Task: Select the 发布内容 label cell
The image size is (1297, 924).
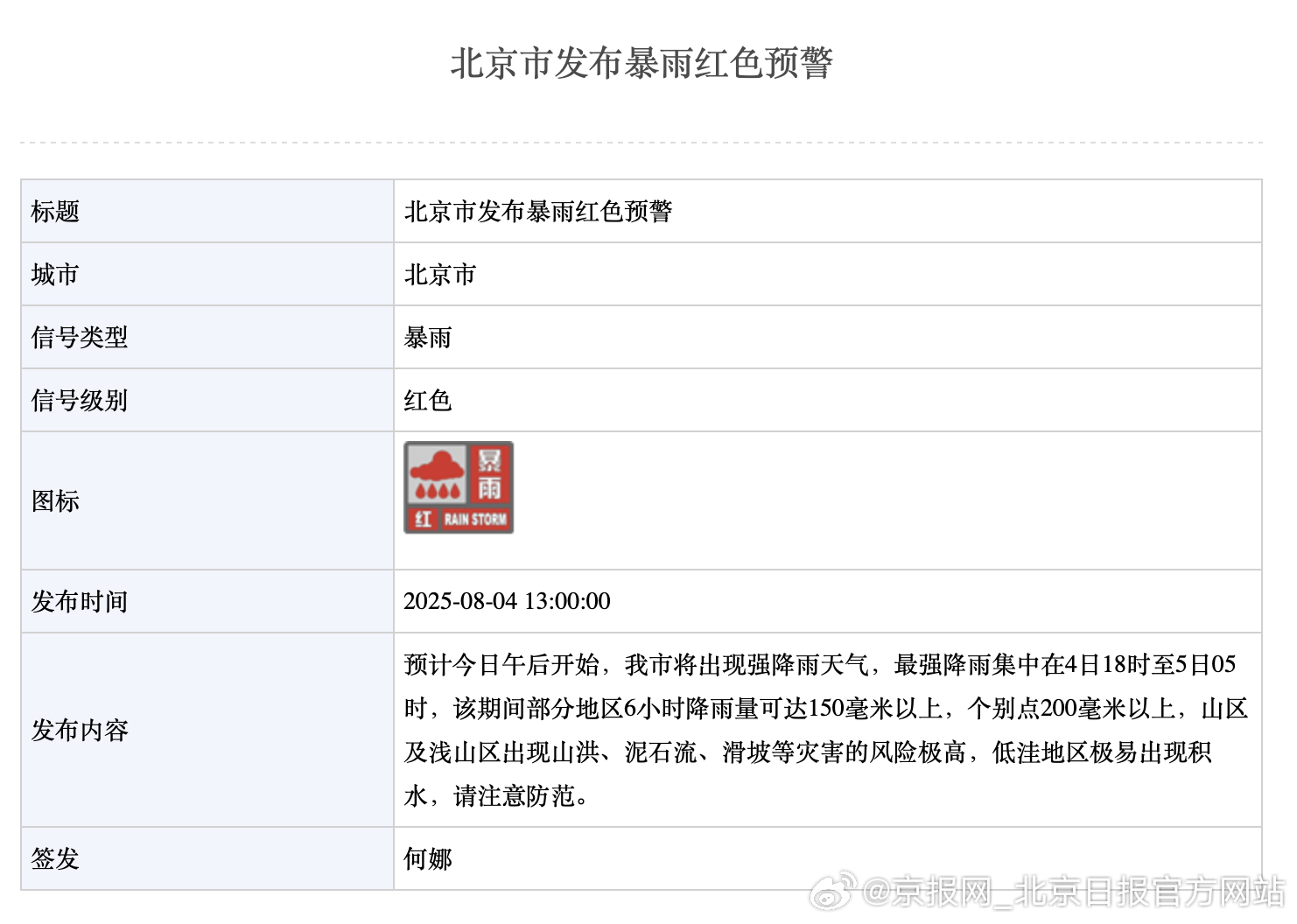Action: tap(207, 731)
